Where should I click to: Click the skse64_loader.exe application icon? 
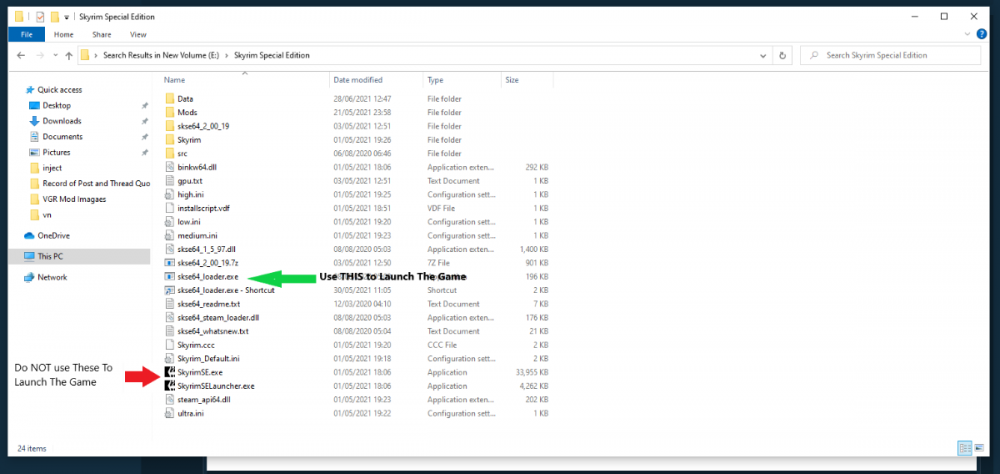(169, 277)
